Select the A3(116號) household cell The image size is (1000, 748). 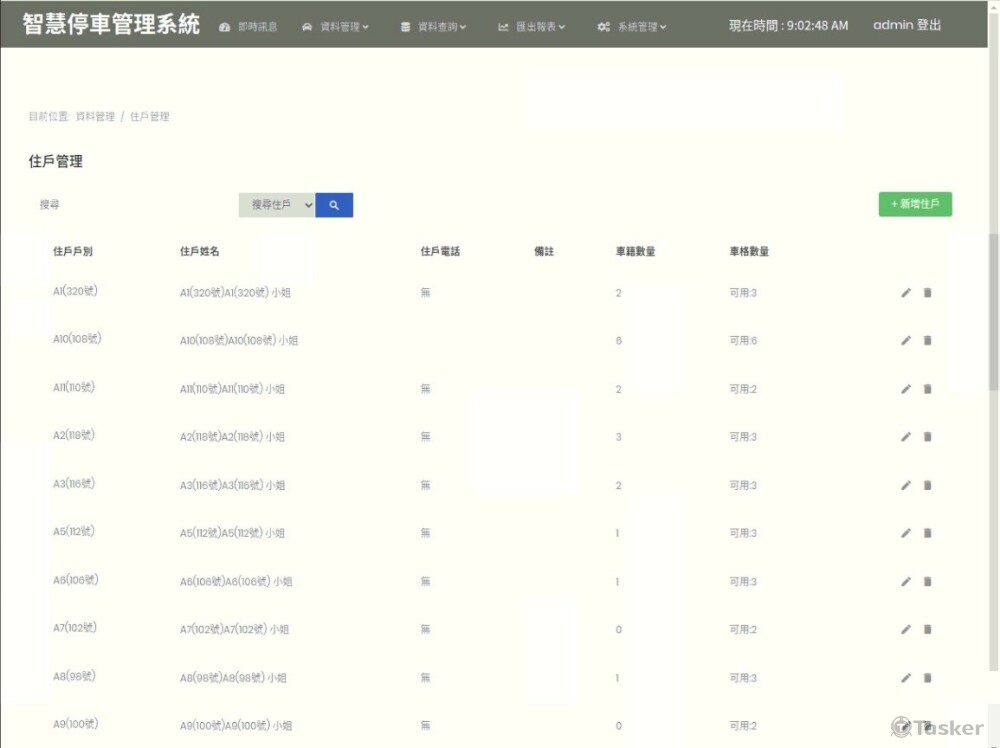[x=74, y=483]
